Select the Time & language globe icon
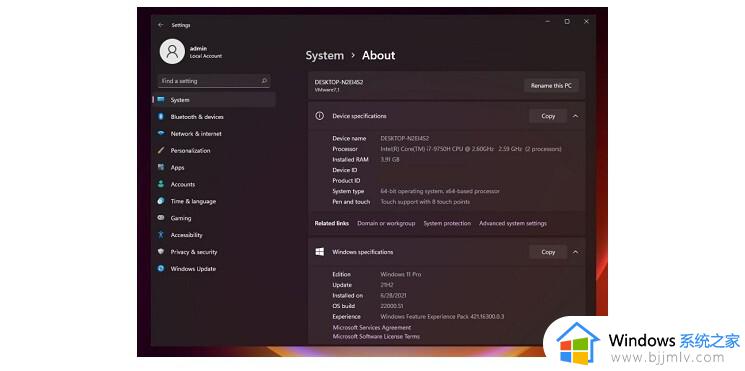 pos(161,201)
